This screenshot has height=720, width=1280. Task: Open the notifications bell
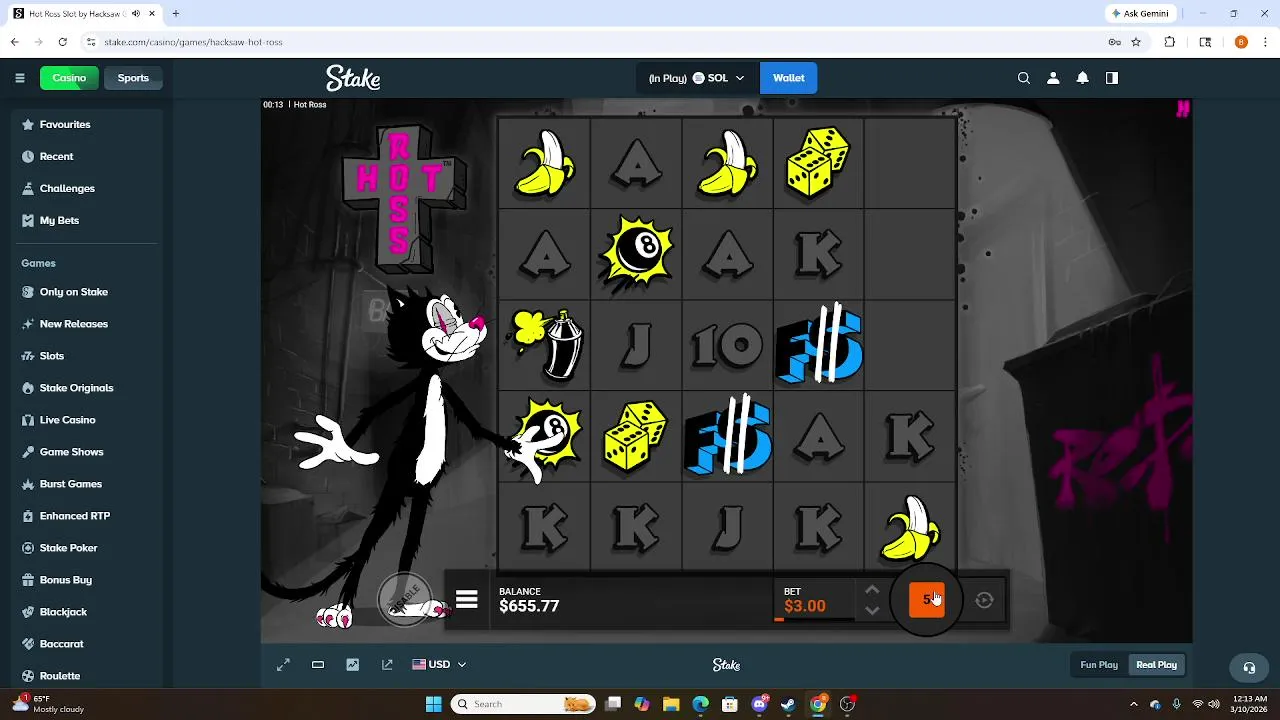coord(1082,78)
